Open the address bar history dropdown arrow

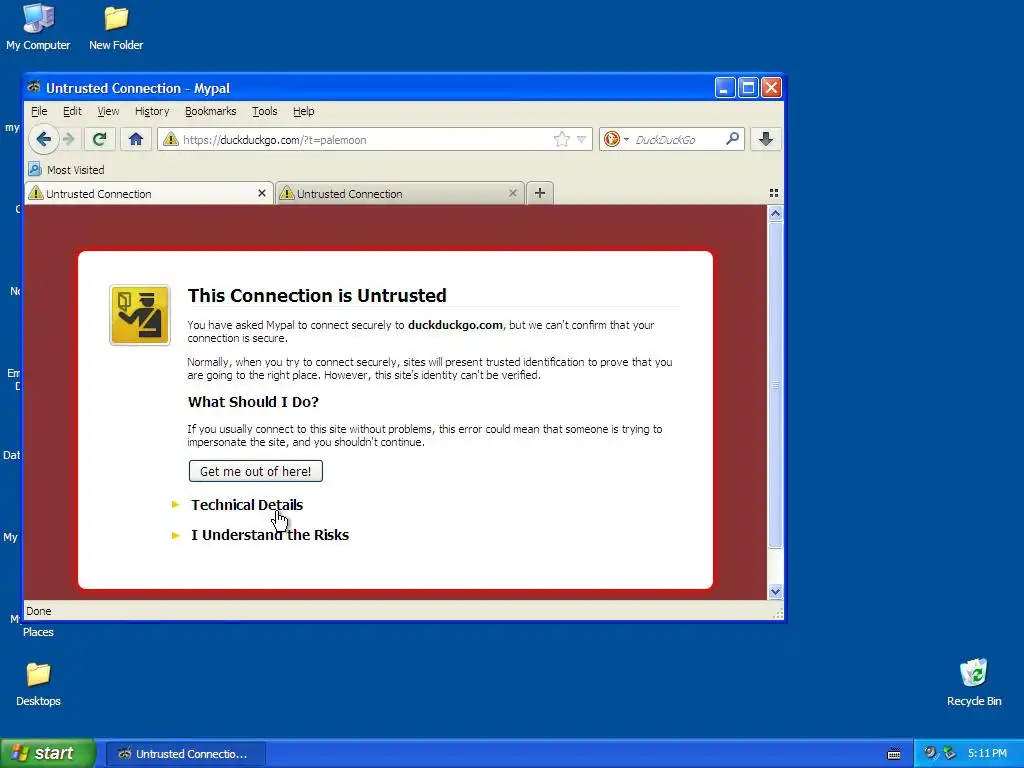581,139
